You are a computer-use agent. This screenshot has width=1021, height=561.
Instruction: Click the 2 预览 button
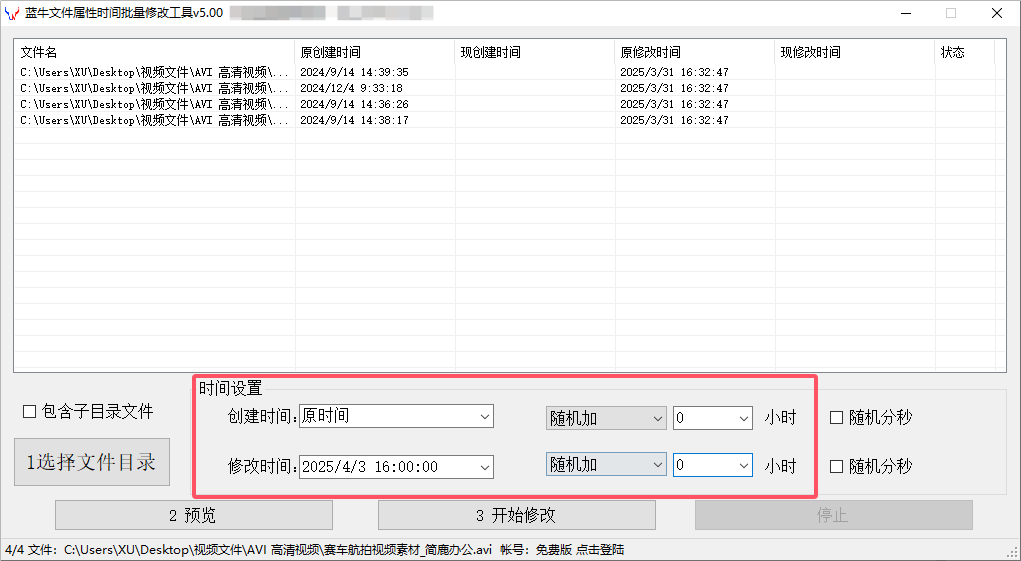pos(193,515)
